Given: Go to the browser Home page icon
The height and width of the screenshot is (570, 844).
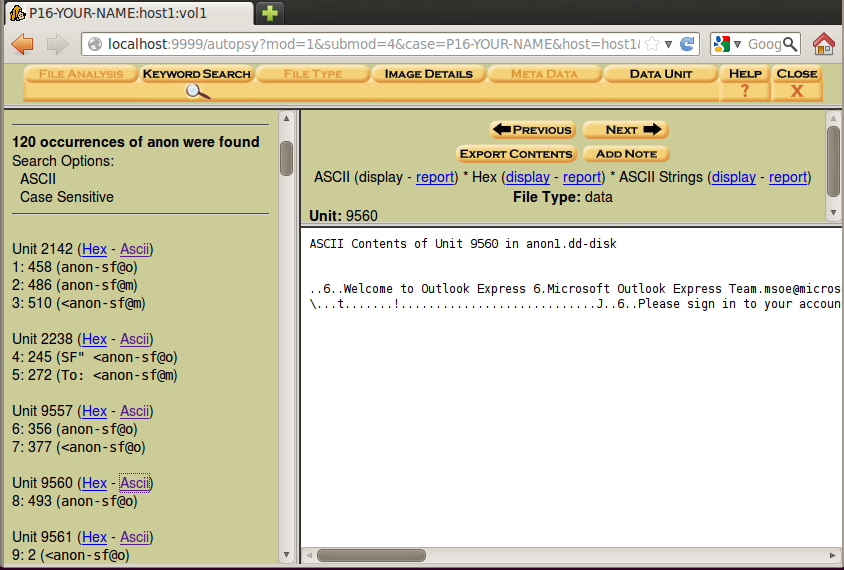Looking at the screenshot, I should [x=823, y=44].
